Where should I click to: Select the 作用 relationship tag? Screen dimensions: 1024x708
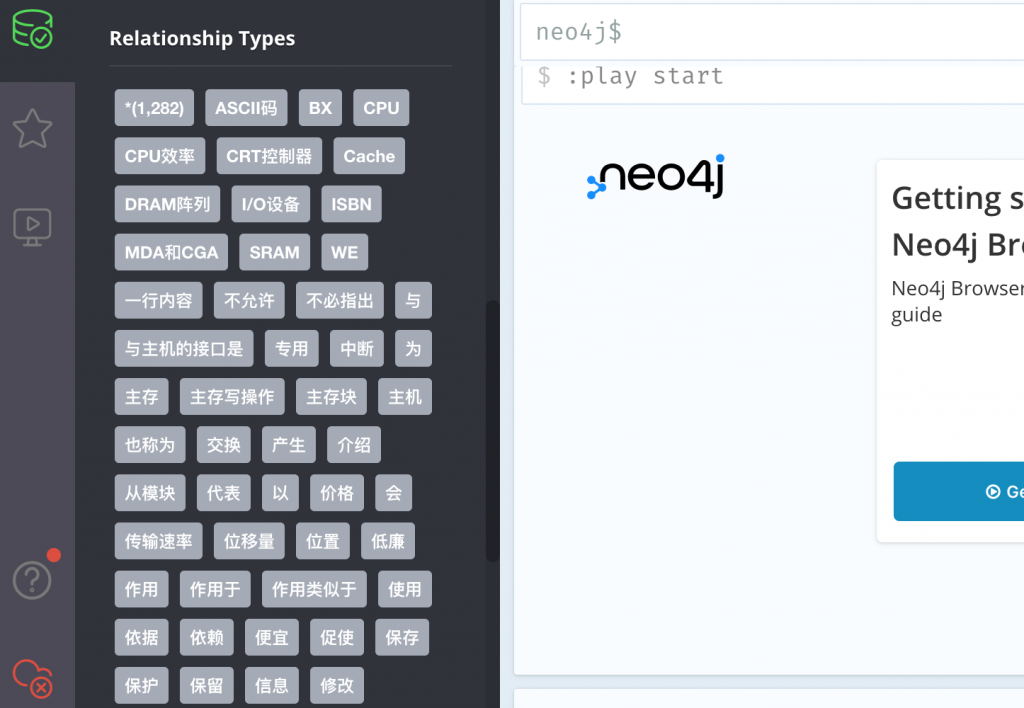142,589
